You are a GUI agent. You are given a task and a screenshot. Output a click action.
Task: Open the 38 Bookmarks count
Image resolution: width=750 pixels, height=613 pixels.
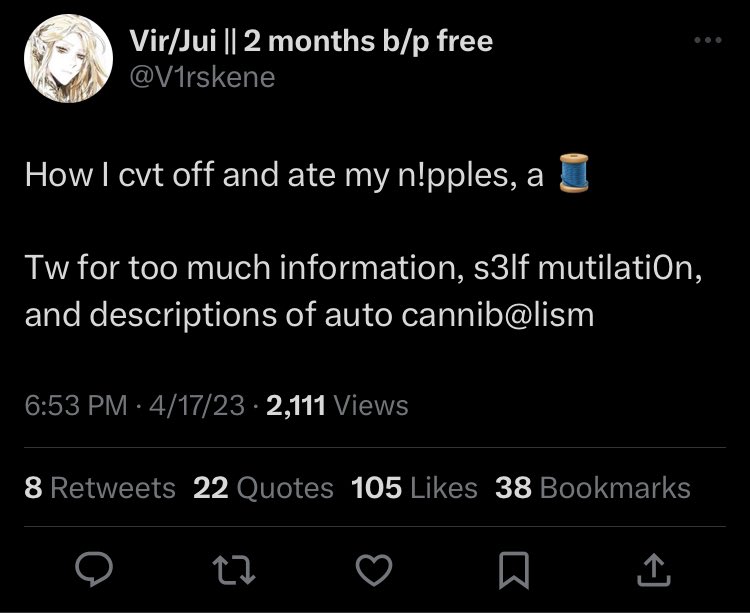pyautogui.click(x=593, y=488)
